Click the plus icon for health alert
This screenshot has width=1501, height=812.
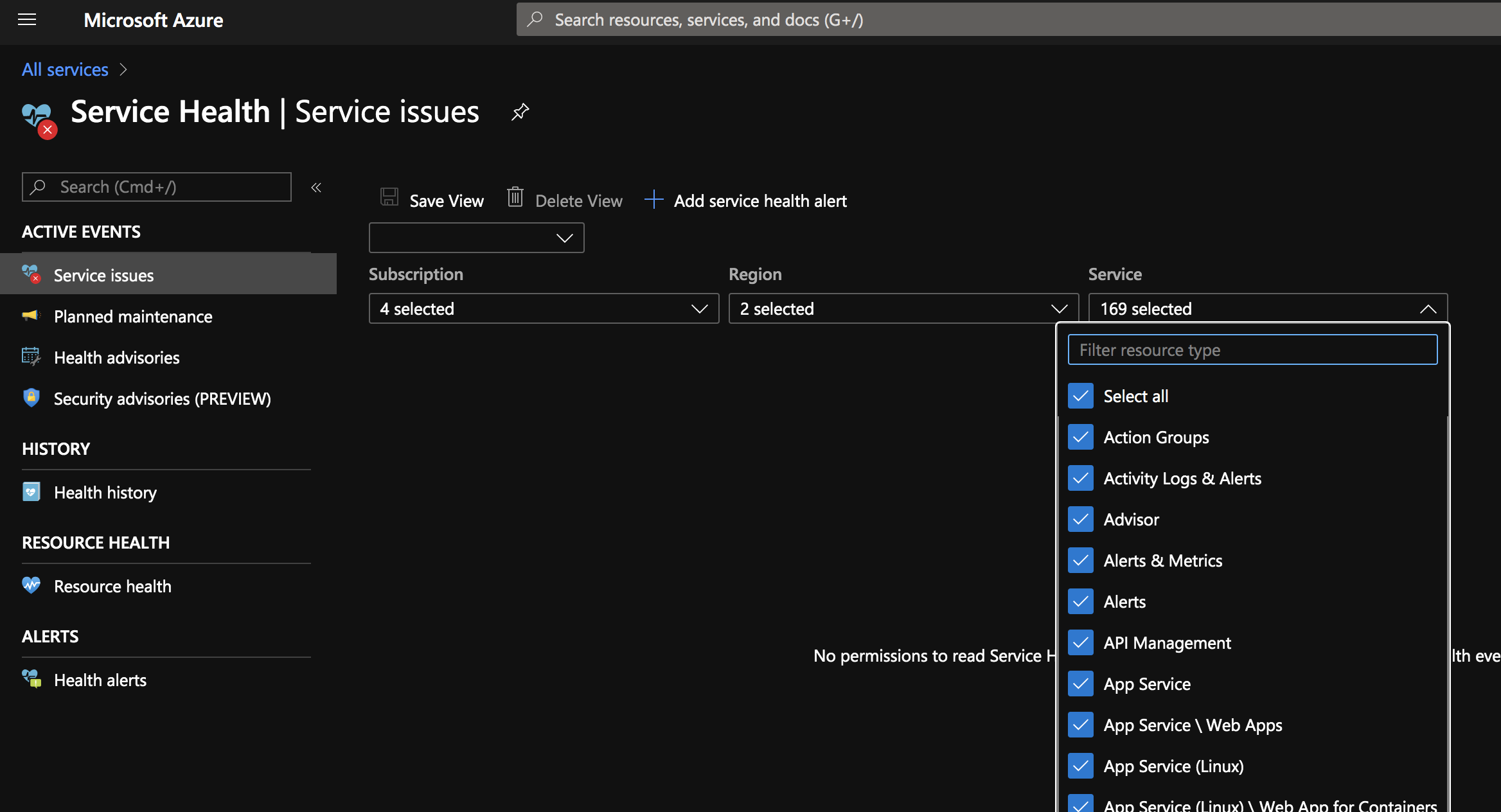click(653, 199)
